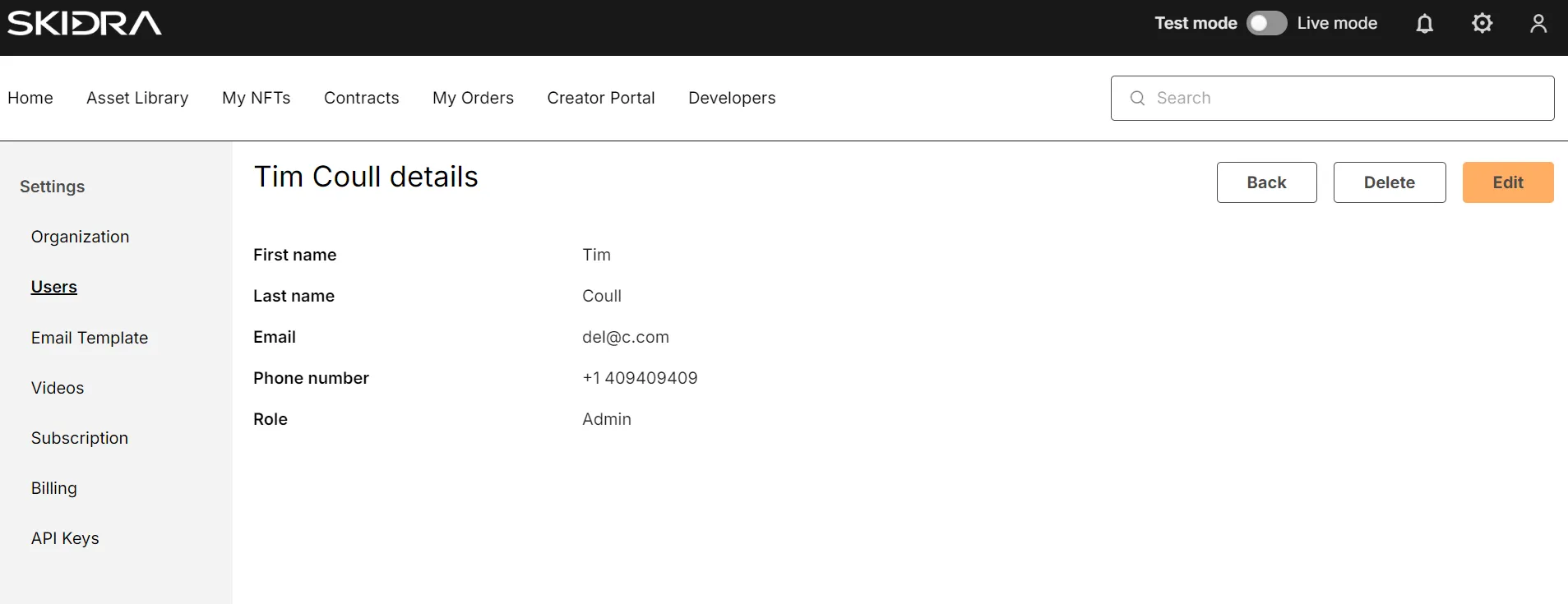Go to My Orders

click(x=474, y=98)
